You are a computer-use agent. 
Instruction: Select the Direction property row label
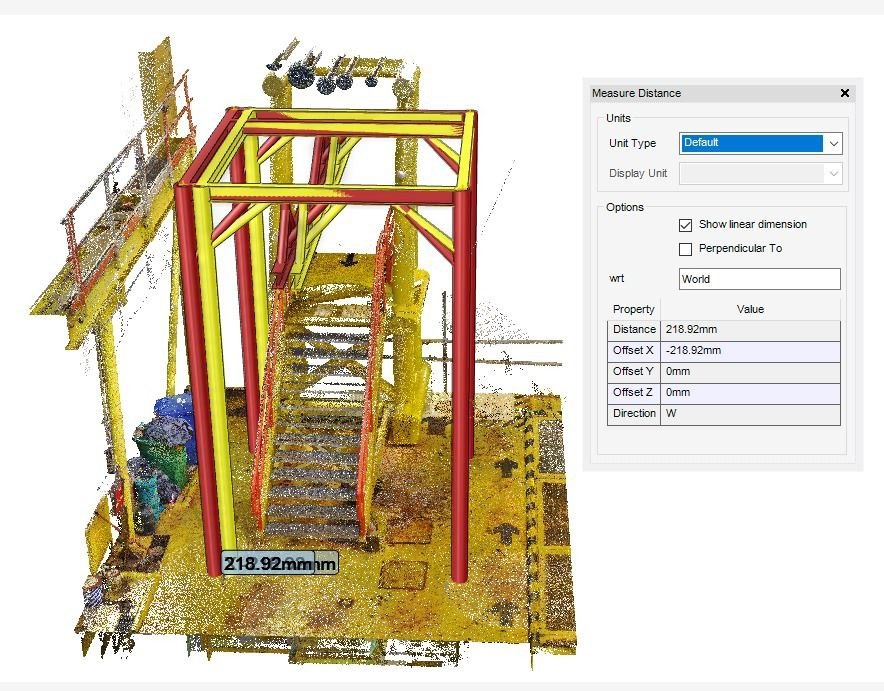(634, 414)
